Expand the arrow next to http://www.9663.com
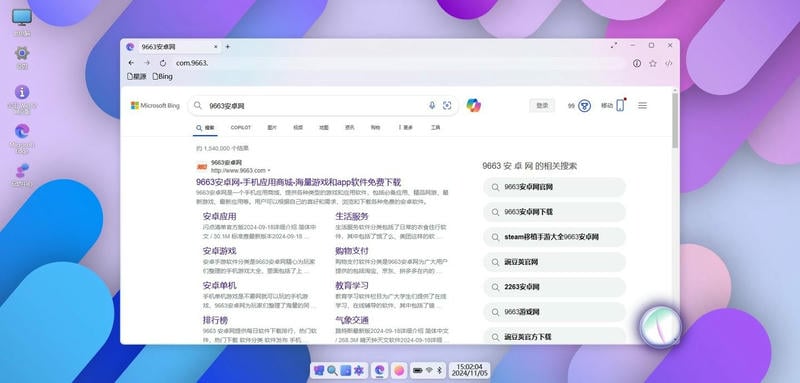Image resolution: width=800 pixels, height=383 pixels. pyautogui.click(x=269, y=170)
